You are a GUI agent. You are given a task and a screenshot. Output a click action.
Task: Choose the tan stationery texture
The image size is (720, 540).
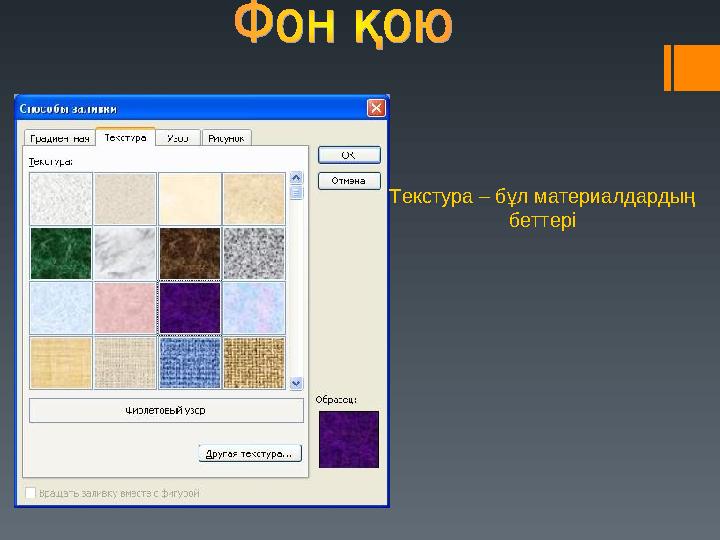[254, 199]
